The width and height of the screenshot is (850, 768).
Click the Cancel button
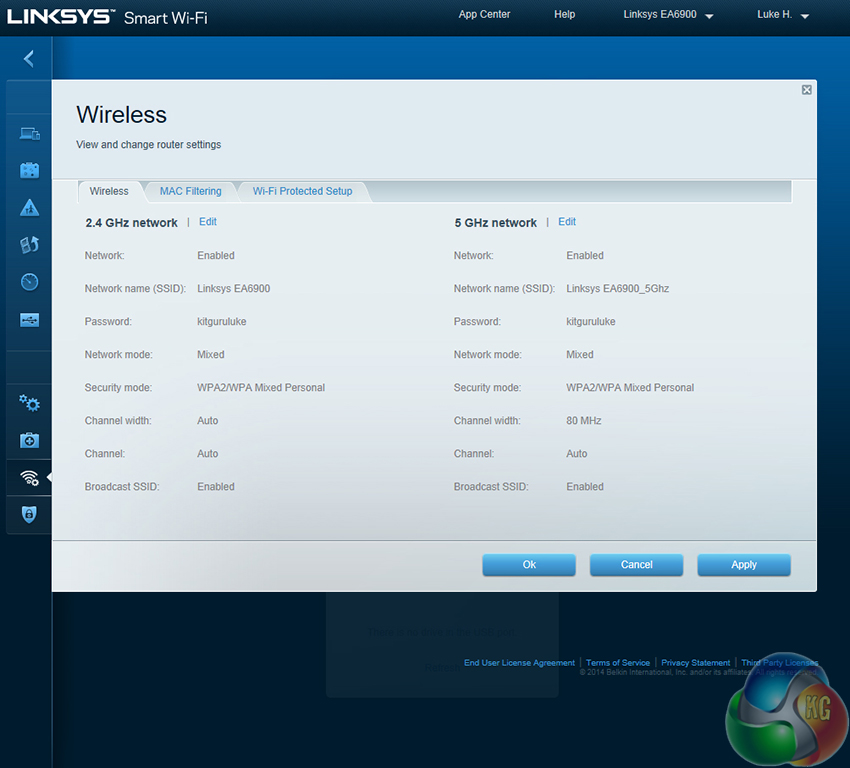(x=636, y=565)
